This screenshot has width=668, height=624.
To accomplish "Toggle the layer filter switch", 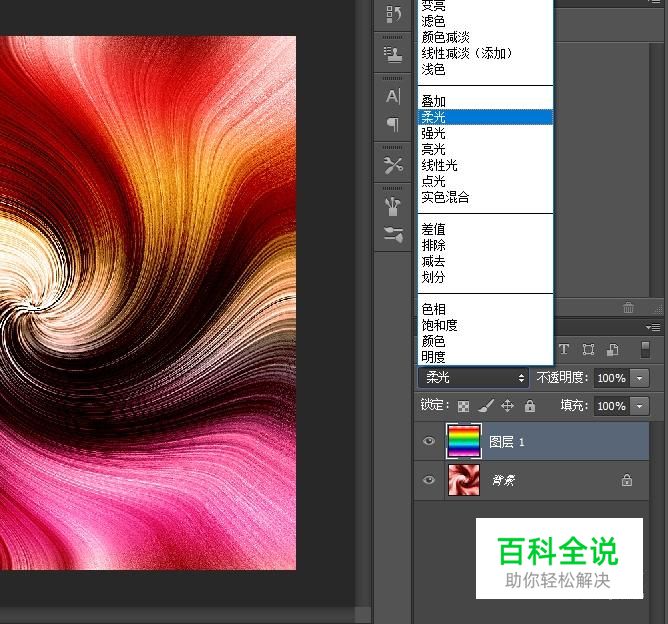I will (645, 349).
